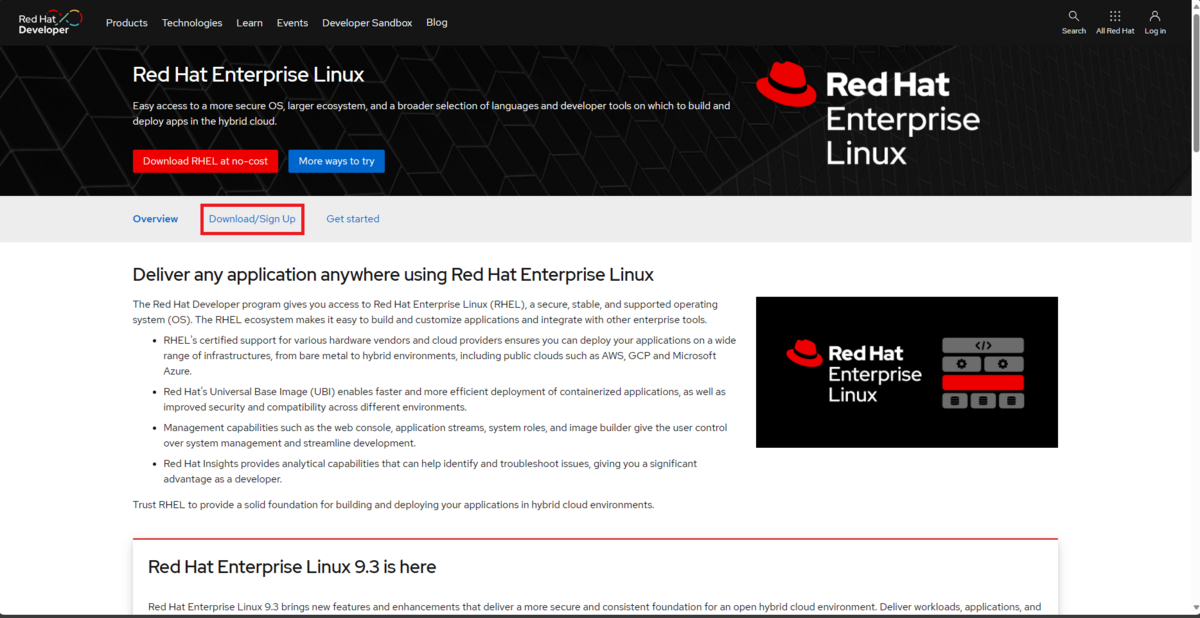Image resolution: width=1200 pixels, height=618 pixels.
Task: Click the Red Hat Enterprise Linux banner logo
Action: point(868,113)
